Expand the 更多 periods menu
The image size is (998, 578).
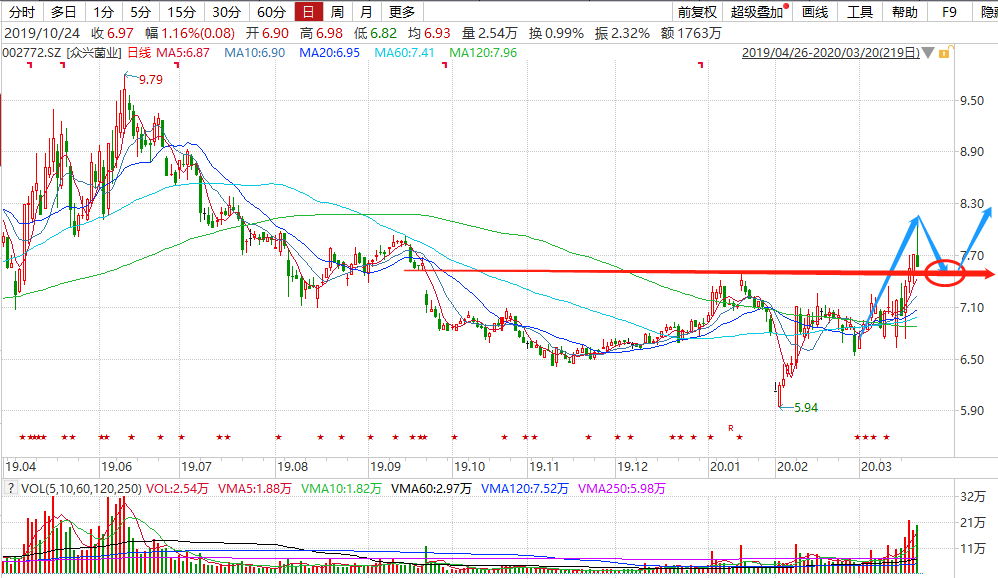[402, 12]
